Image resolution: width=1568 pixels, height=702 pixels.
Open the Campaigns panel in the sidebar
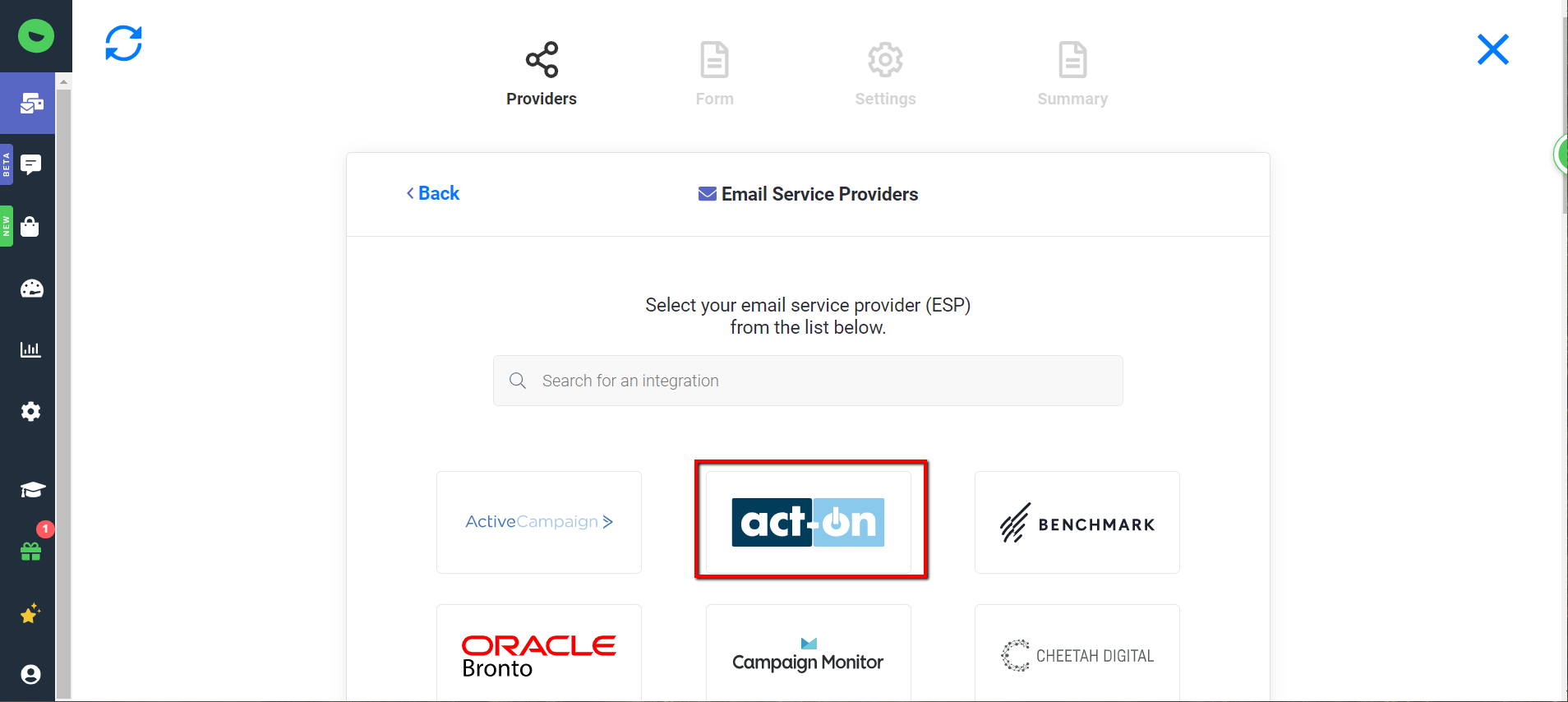[30, 104]
